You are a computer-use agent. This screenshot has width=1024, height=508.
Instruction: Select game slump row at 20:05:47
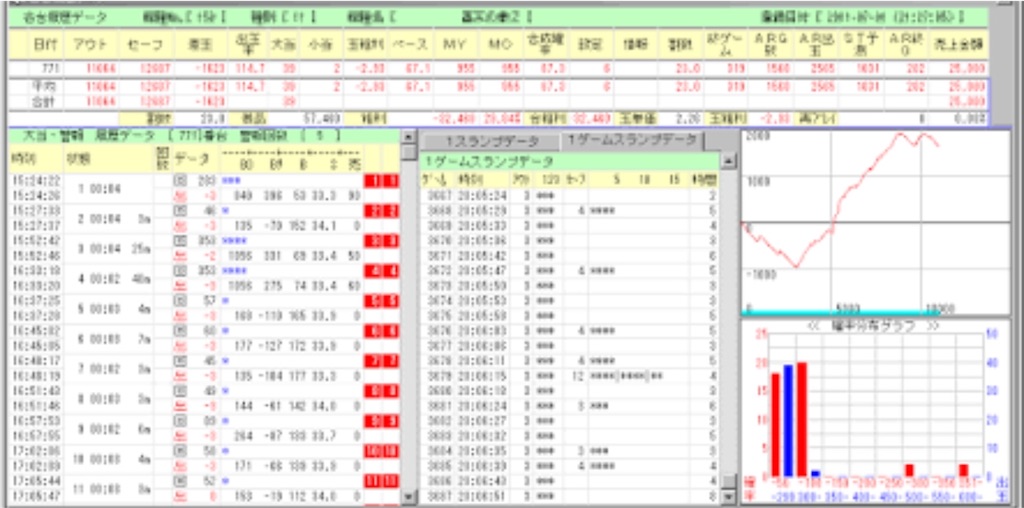(569, 270)
